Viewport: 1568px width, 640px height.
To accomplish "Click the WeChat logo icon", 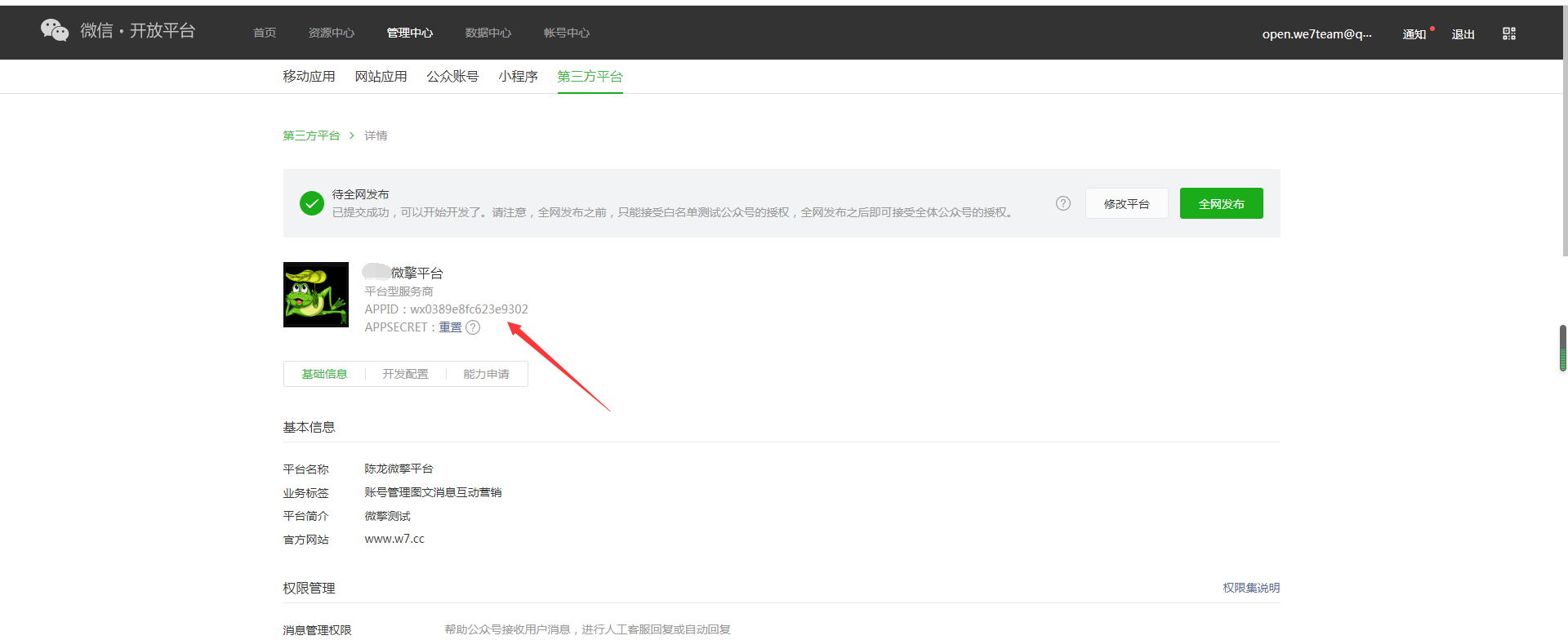I will (55, 30).
